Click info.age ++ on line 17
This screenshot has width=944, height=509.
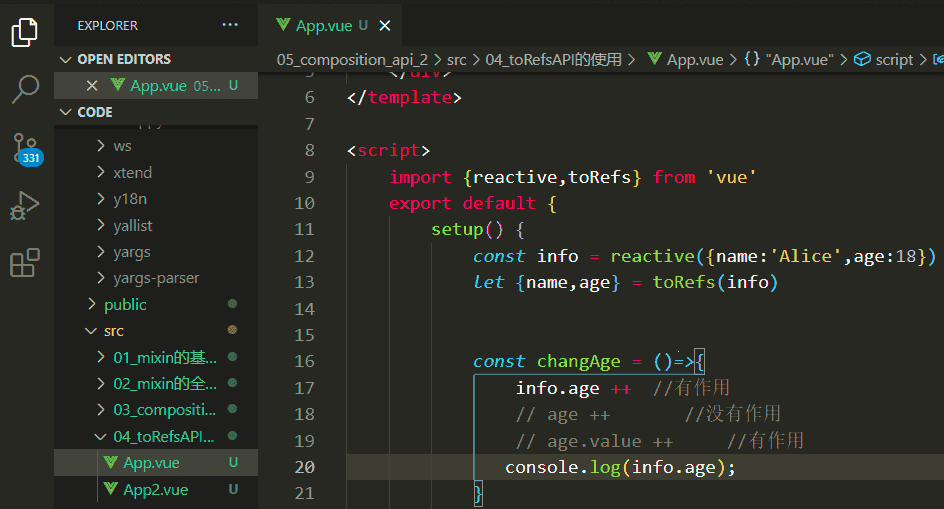tap(573, 389)
